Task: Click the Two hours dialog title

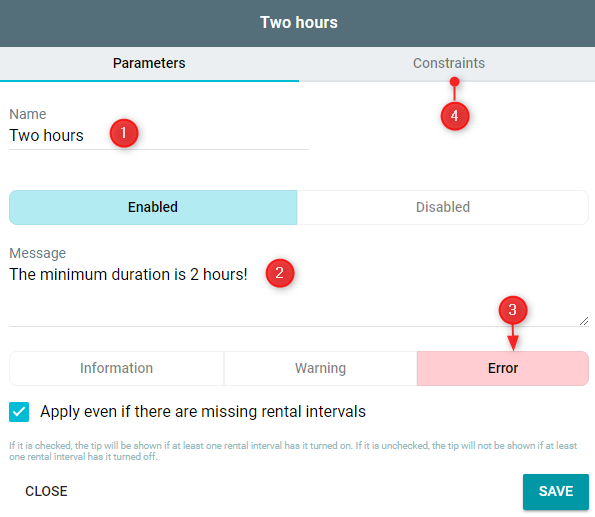Action: 299,22
